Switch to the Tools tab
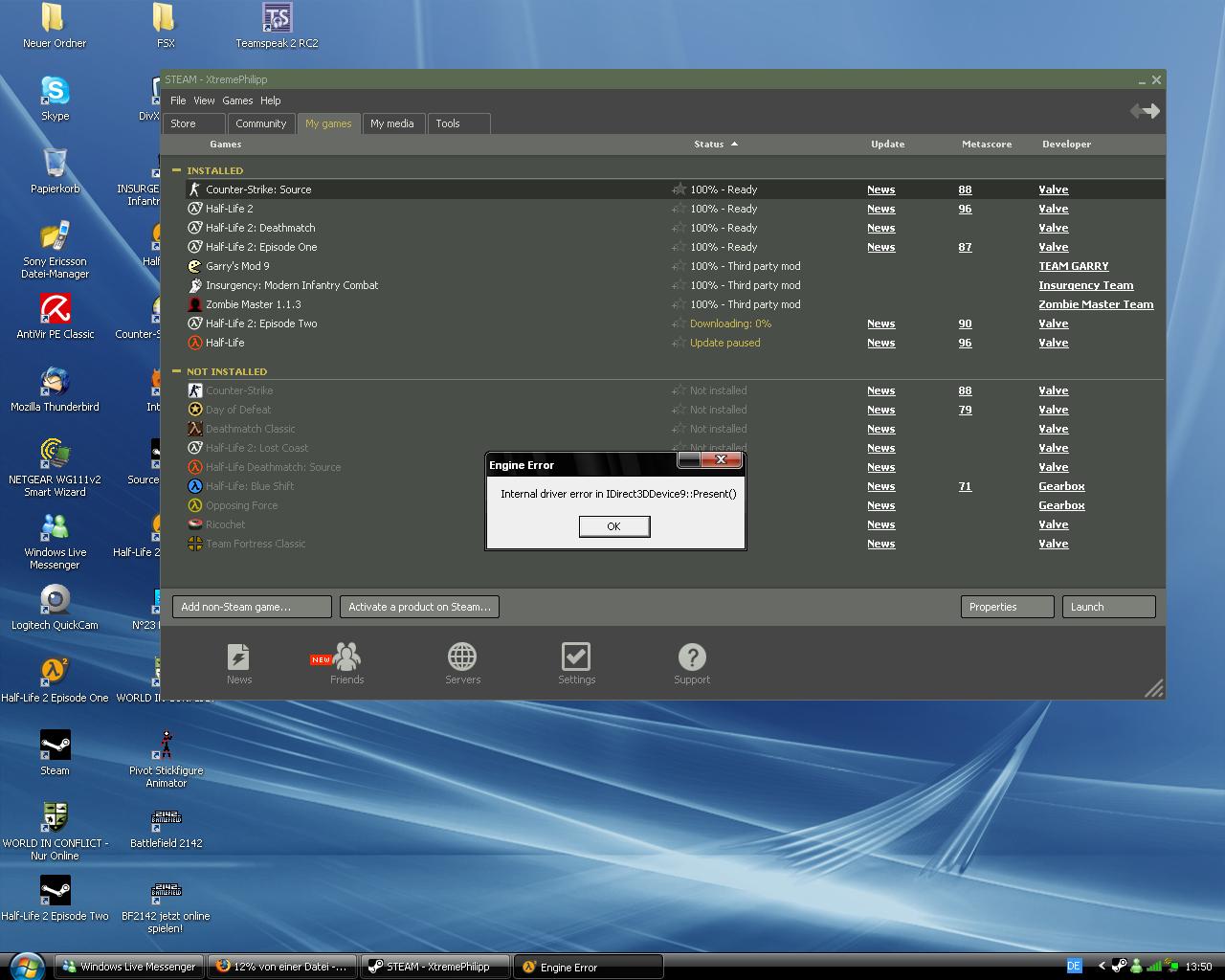The image size is (1225, 980). point(458,123)
